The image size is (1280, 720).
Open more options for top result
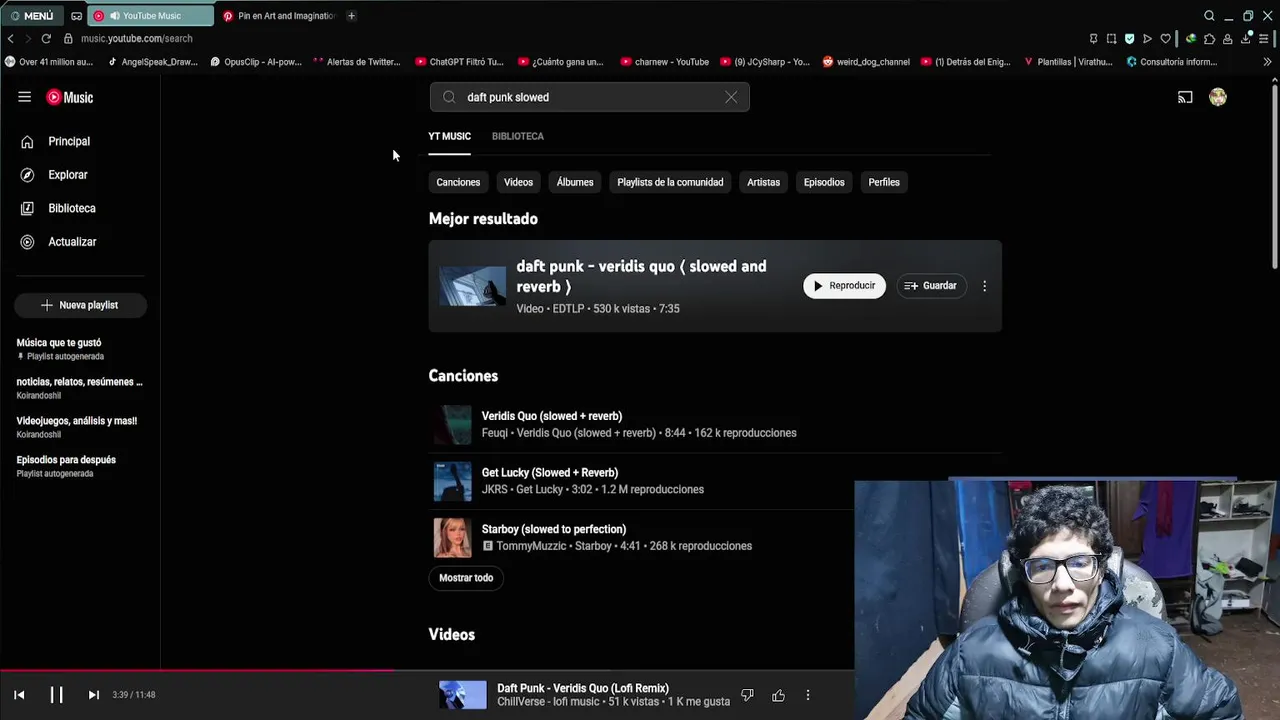(984, 286)
